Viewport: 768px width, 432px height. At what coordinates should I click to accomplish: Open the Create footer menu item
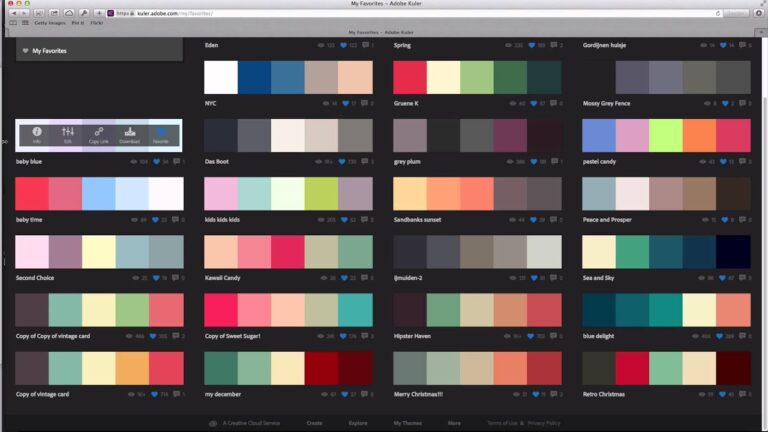point(314,423)
